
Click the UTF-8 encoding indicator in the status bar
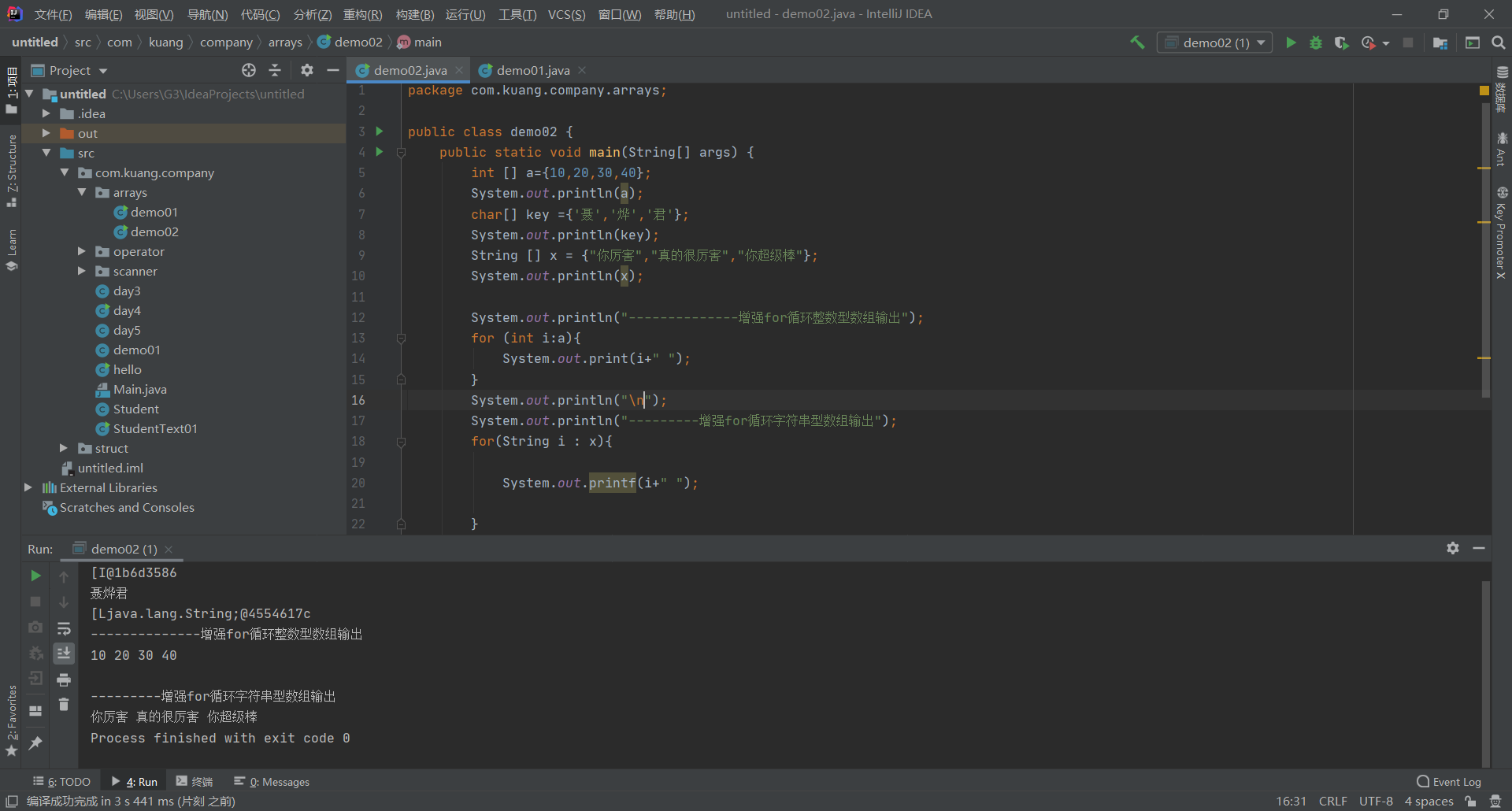click(x=1376, y=801)
